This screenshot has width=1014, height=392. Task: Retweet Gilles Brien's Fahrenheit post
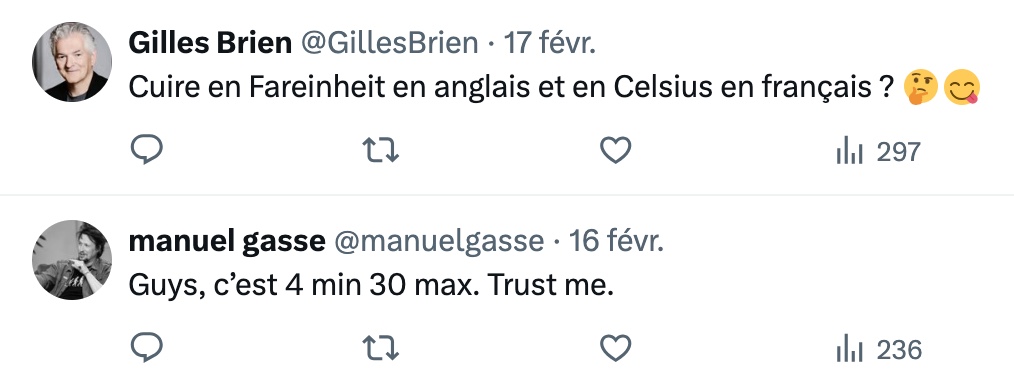pyautogui.click(x=380, y=151)
